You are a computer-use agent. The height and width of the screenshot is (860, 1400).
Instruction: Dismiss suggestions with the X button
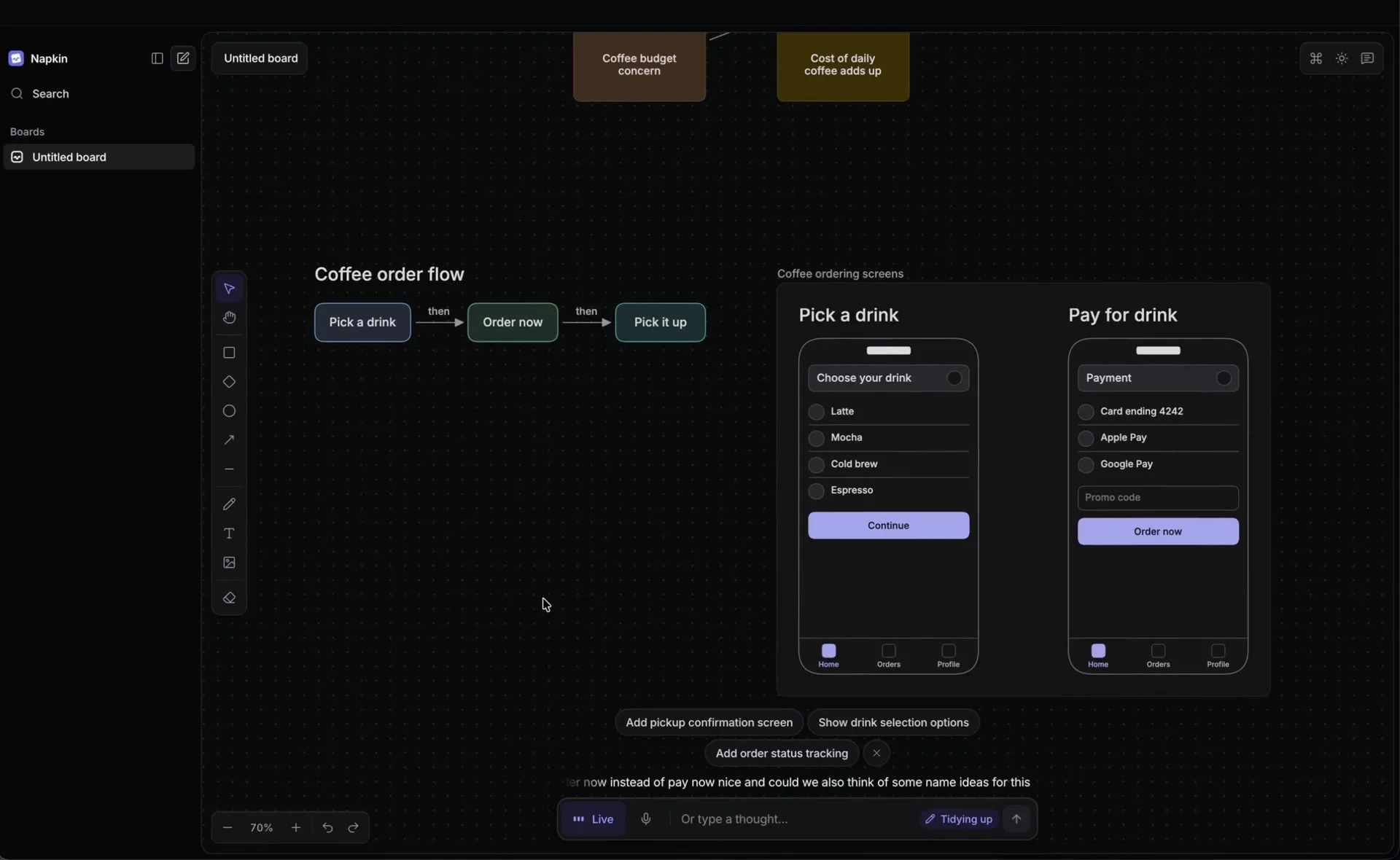(876, 753)
